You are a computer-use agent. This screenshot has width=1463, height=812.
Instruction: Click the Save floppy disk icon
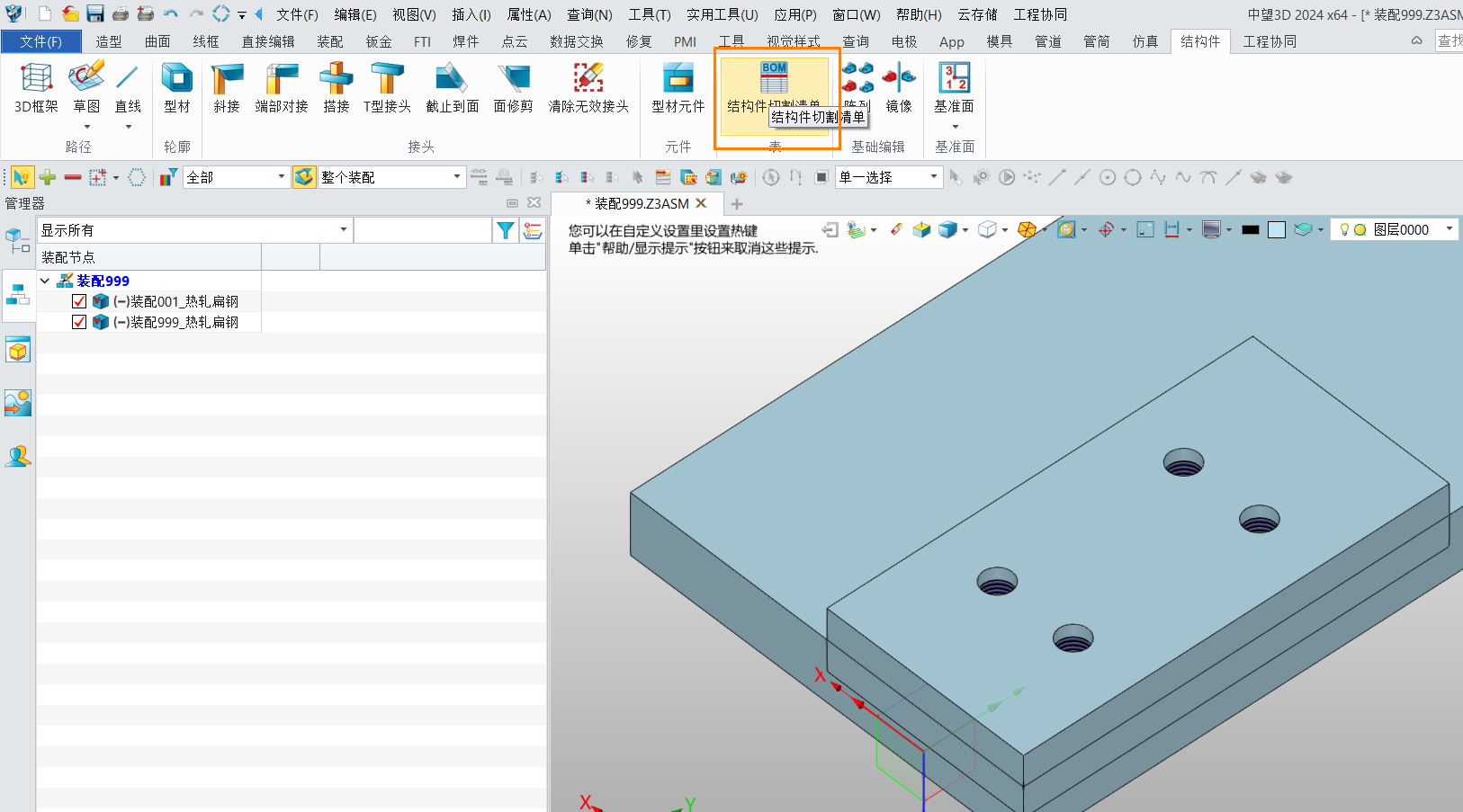[95, 13]
